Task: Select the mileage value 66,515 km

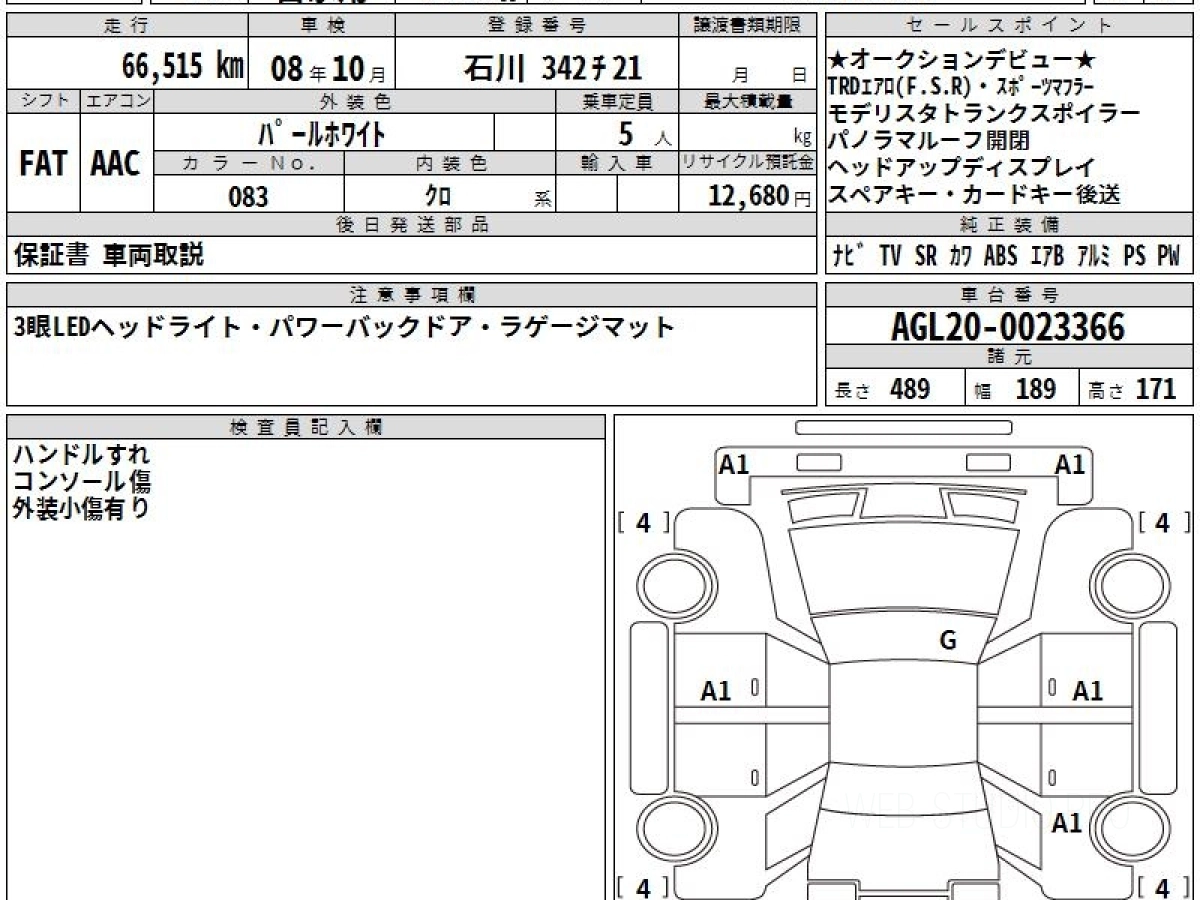Action: [182, 67]
